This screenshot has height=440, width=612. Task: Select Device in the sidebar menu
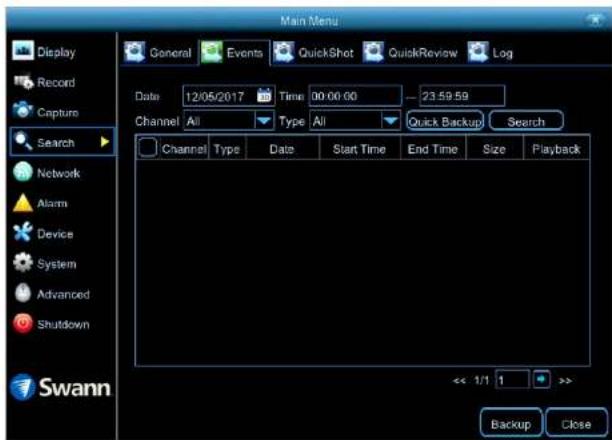[55, 234]
